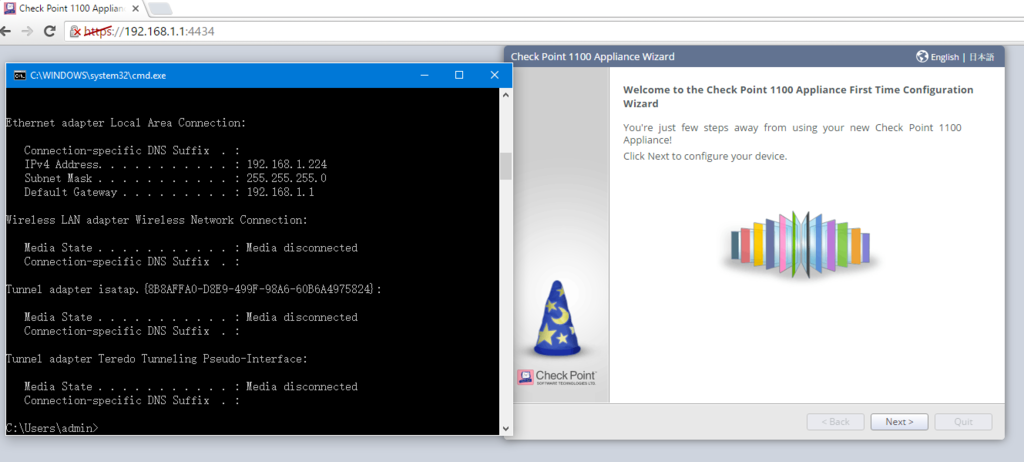The height and width of the screenshot is (462, 1024).
Task: Click Default Gateway value 192.168.1.1
Action: (x=280, y=192)
